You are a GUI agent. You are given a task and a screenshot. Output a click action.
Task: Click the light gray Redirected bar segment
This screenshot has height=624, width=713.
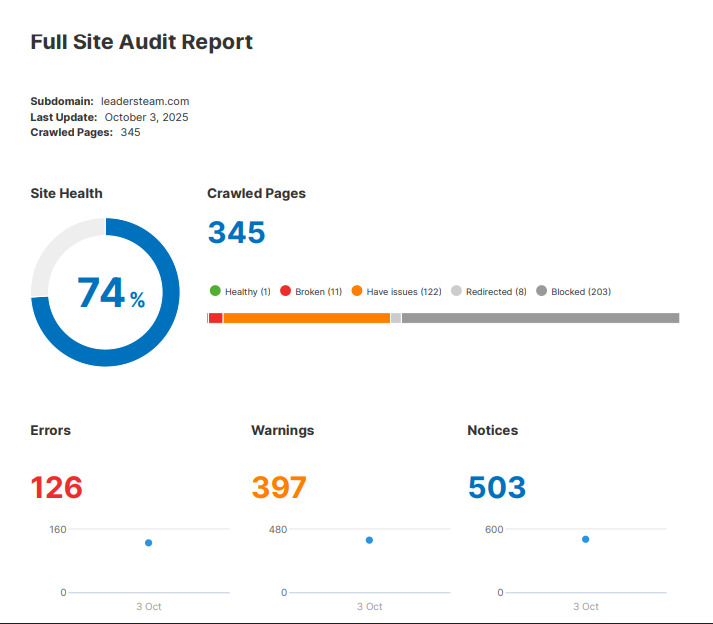point(396,318)
